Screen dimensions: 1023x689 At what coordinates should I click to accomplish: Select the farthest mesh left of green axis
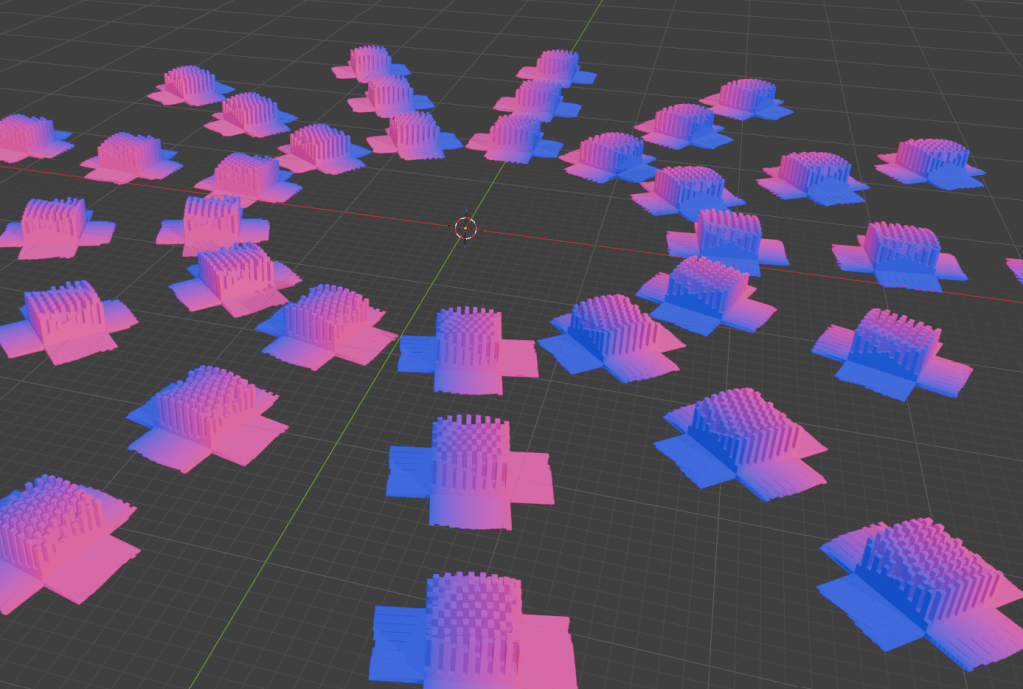point(371,64)
